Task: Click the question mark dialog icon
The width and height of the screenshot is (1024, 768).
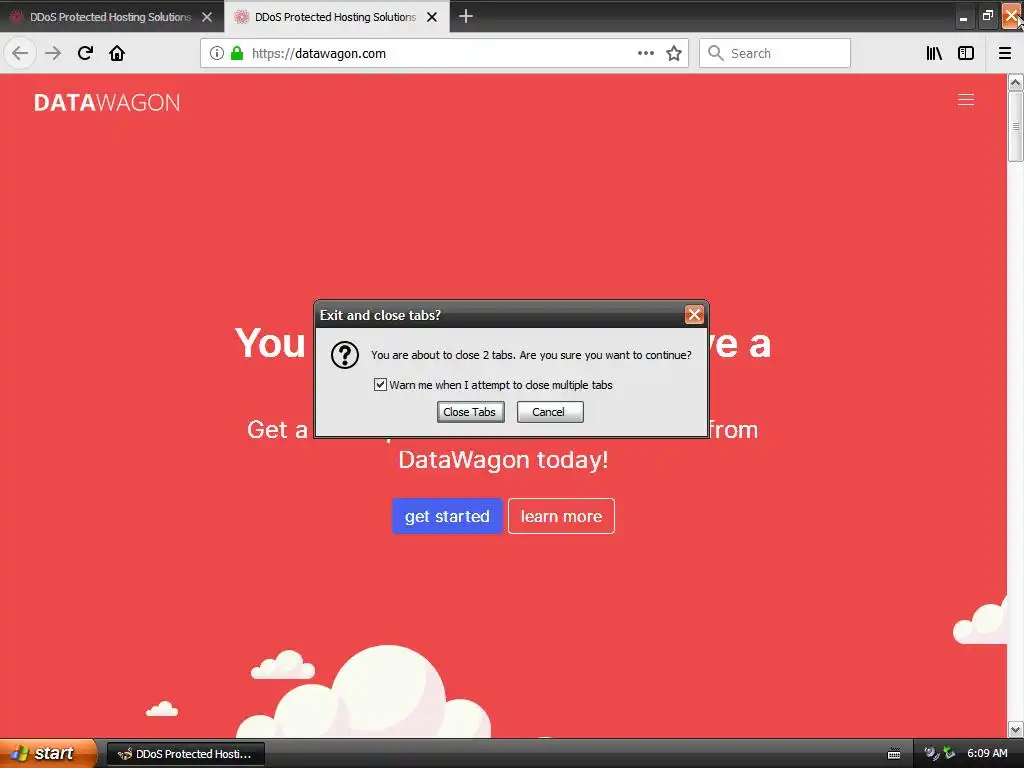Action: click(x=345, y=355)
